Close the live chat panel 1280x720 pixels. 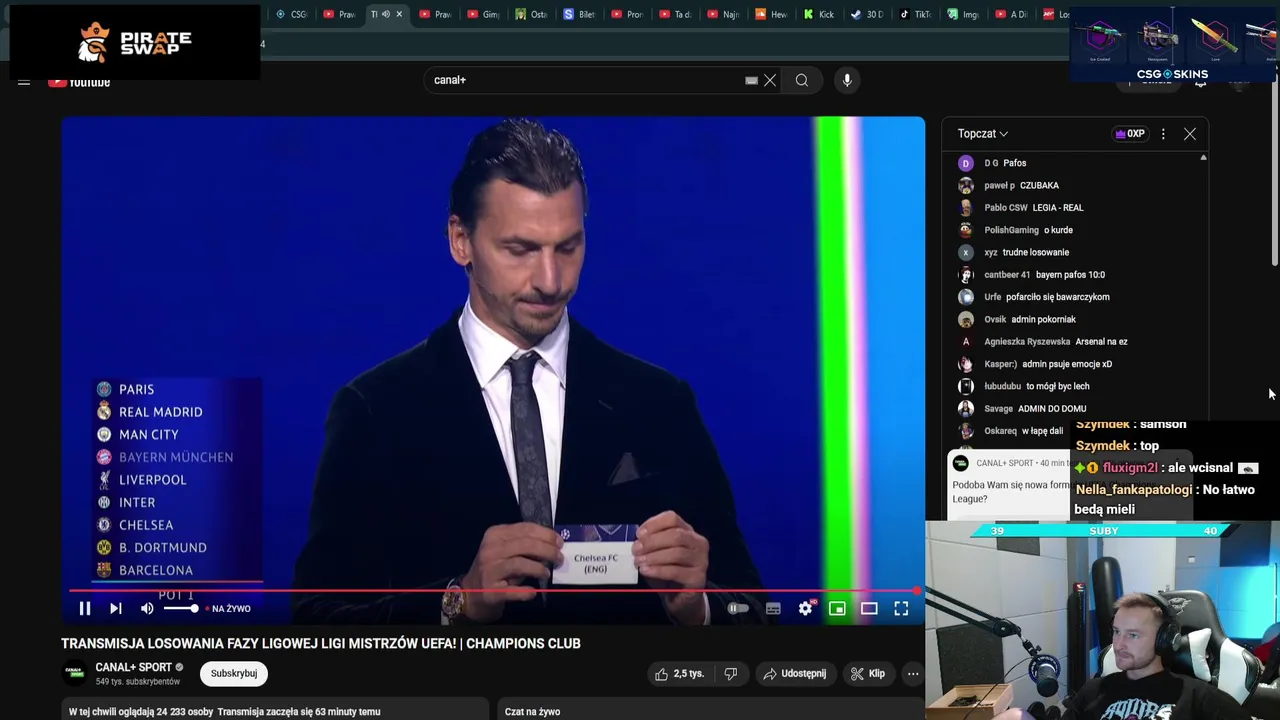click(x=1190, y=134)
